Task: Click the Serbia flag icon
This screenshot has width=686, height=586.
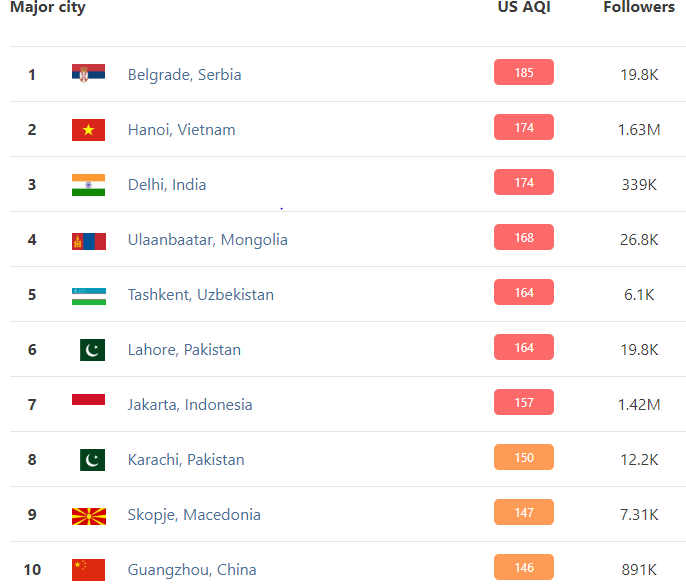Action: [88, 74]
